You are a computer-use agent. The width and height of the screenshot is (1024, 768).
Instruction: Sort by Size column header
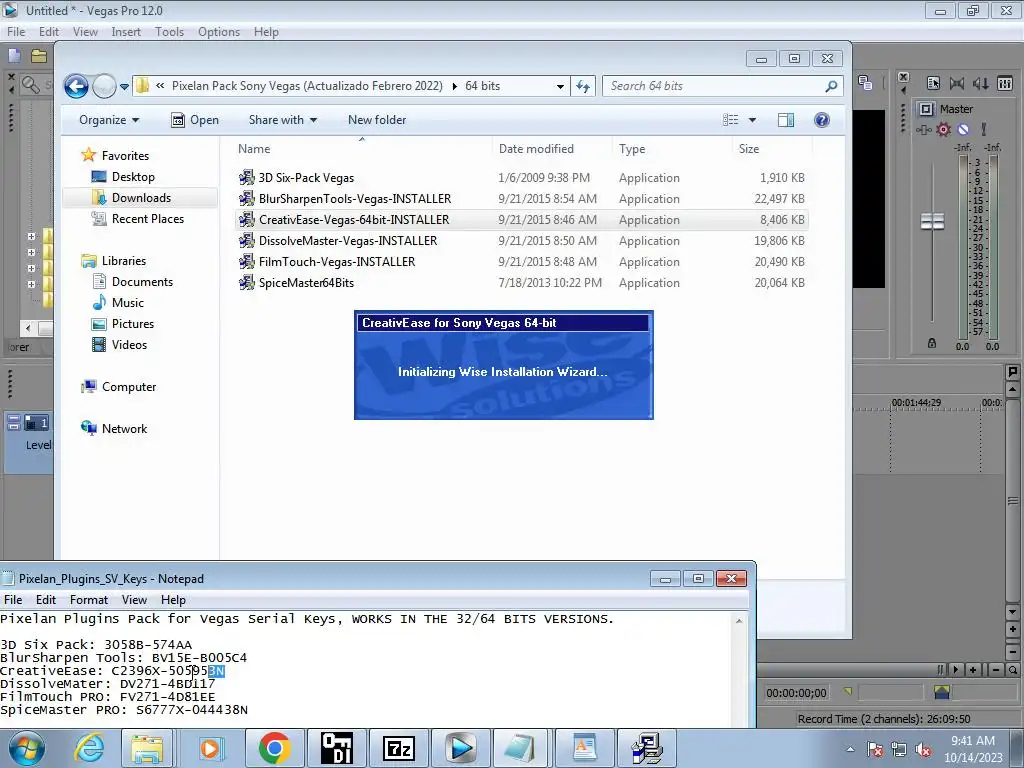[x=749, y=149]
